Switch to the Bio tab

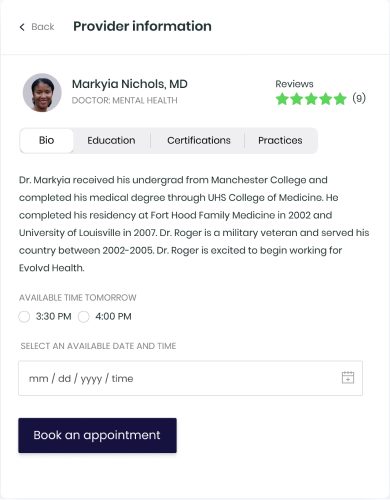click(x=46, y=140)
